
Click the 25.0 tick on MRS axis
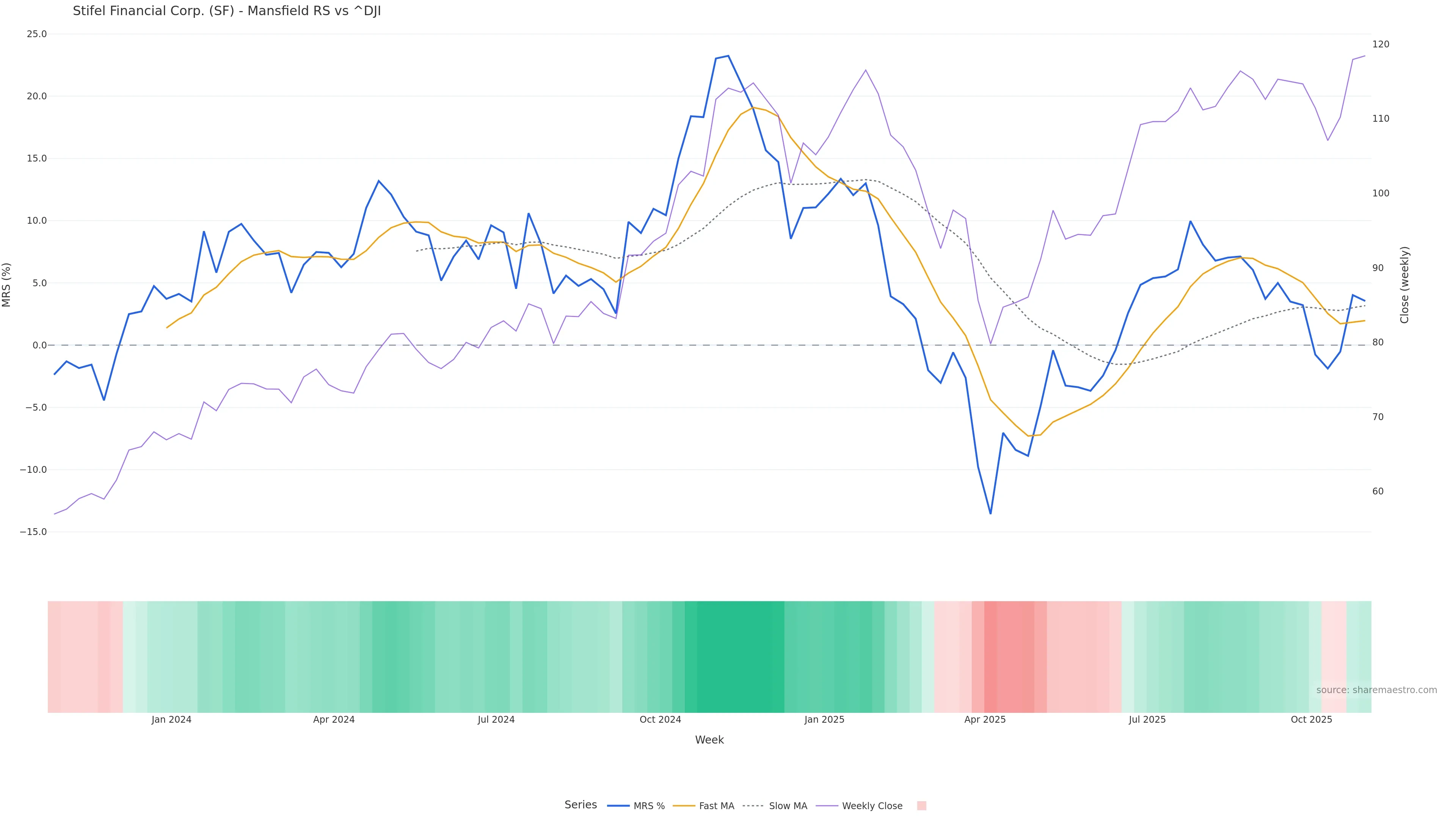(37, 34)
